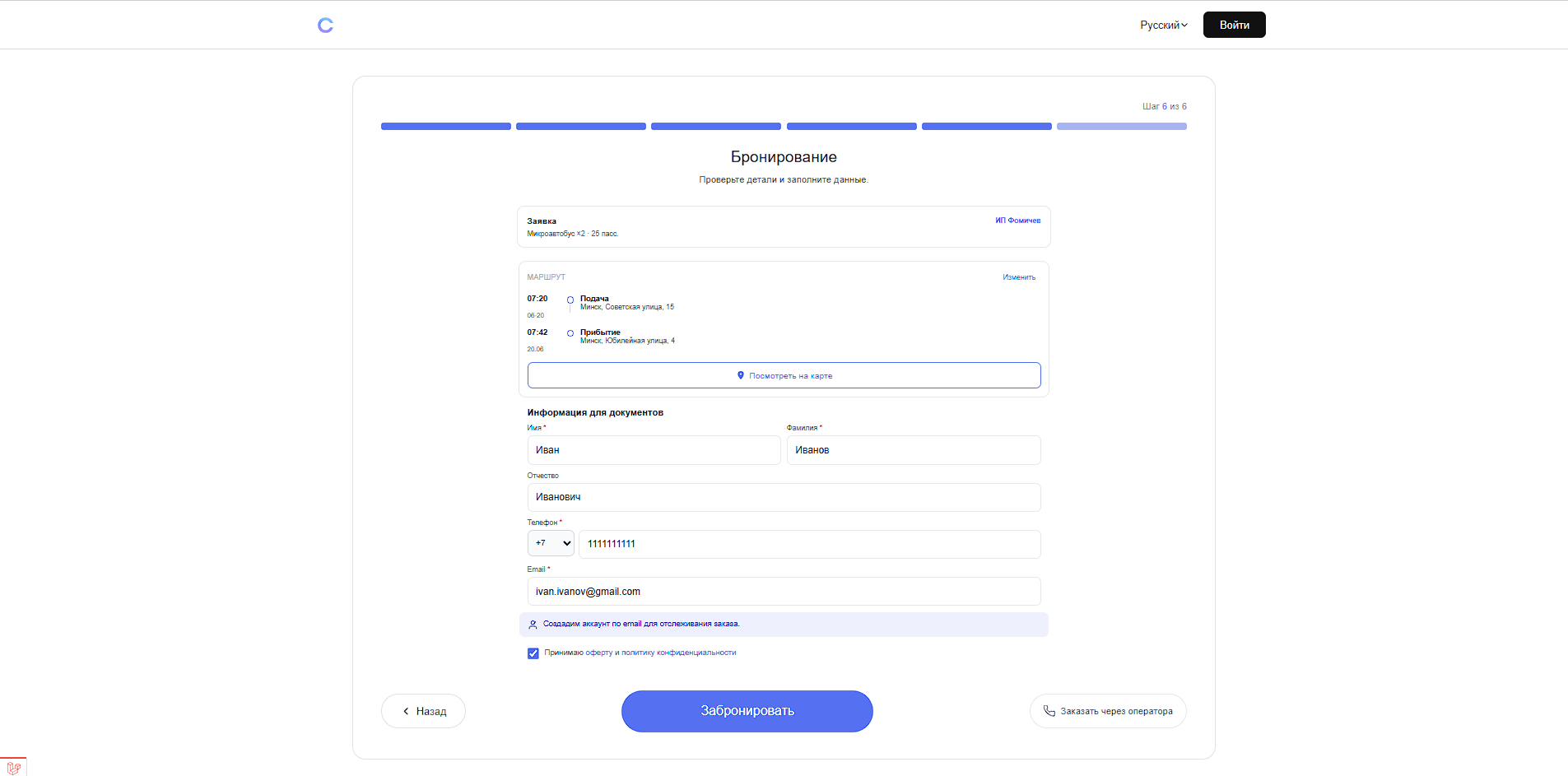The width and height of the screenshot is (1568, 776).
Task: Click the phone icon in operator button
Action: (1049, 711)
